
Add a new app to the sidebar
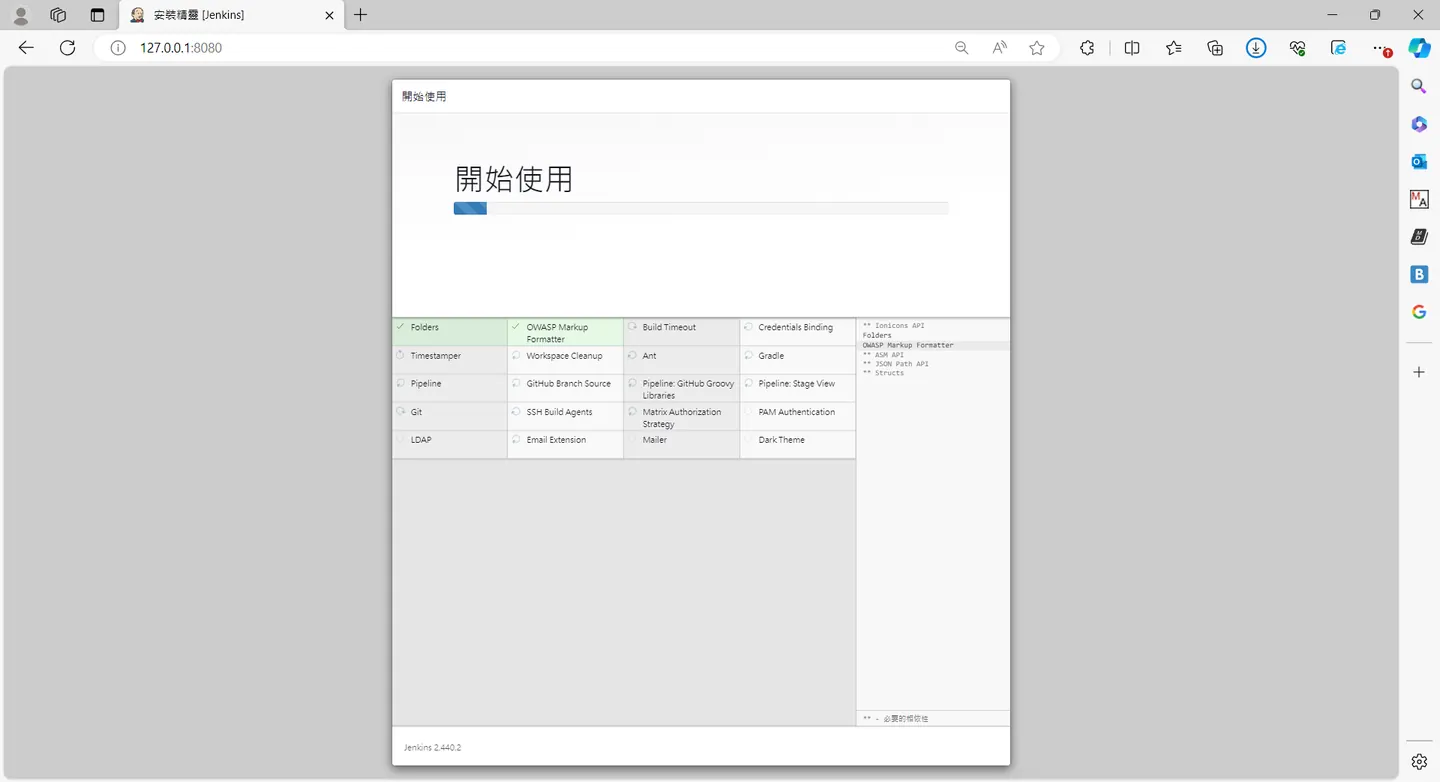pyautogui.click(x=1419, y=372)
